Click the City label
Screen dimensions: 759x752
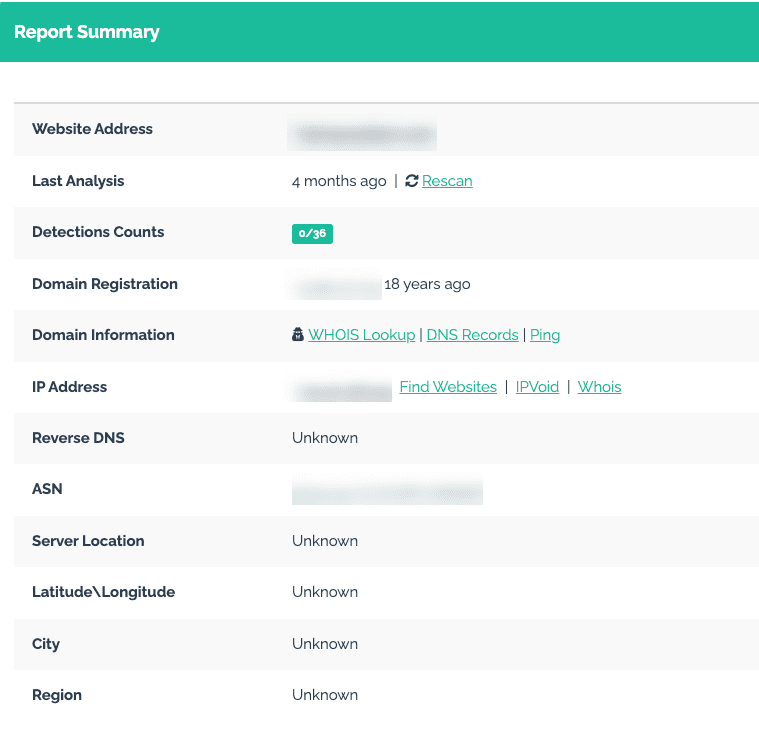(46, 644)
